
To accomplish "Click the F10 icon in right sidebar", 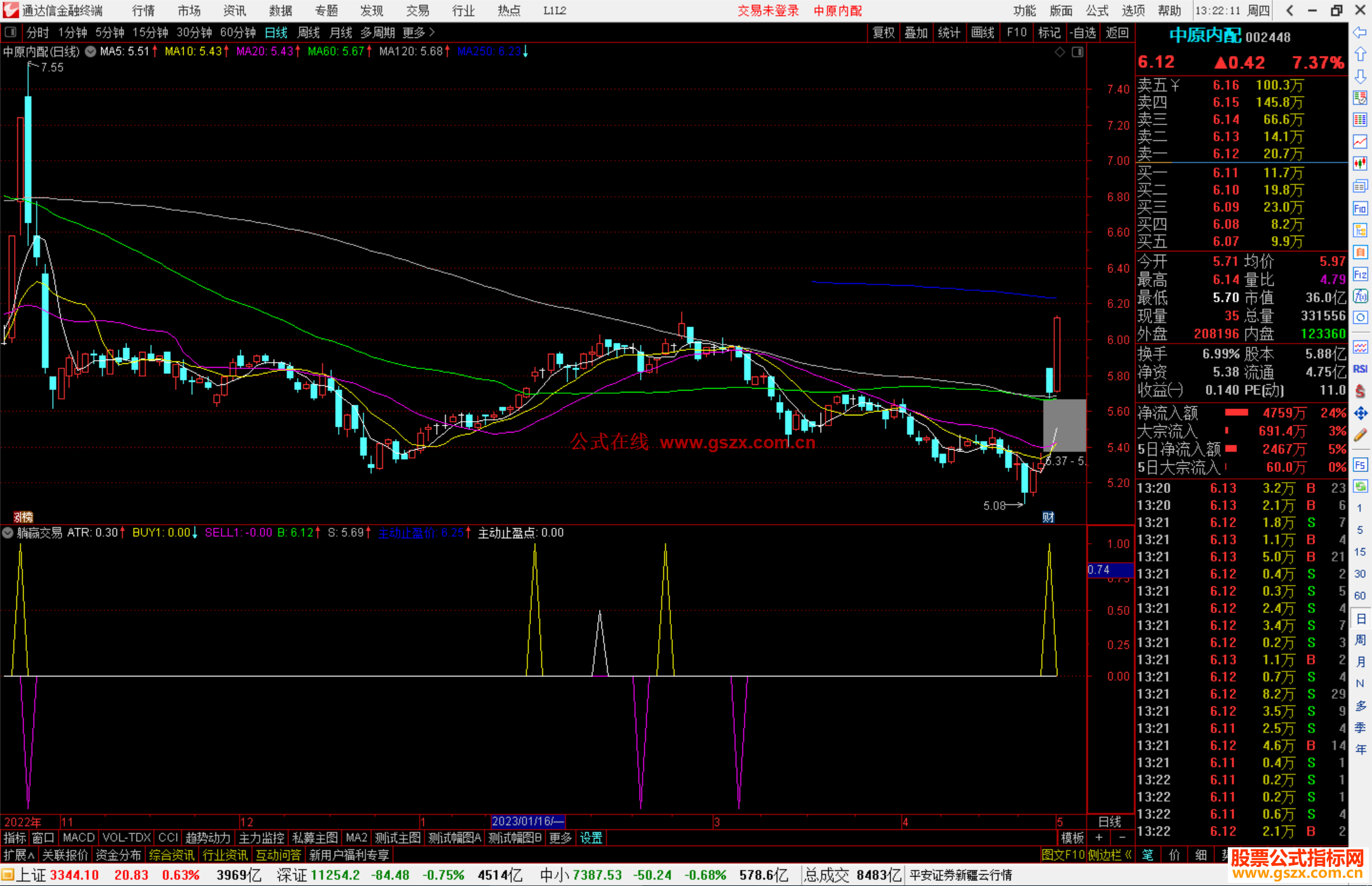I will pos(1360,208).
